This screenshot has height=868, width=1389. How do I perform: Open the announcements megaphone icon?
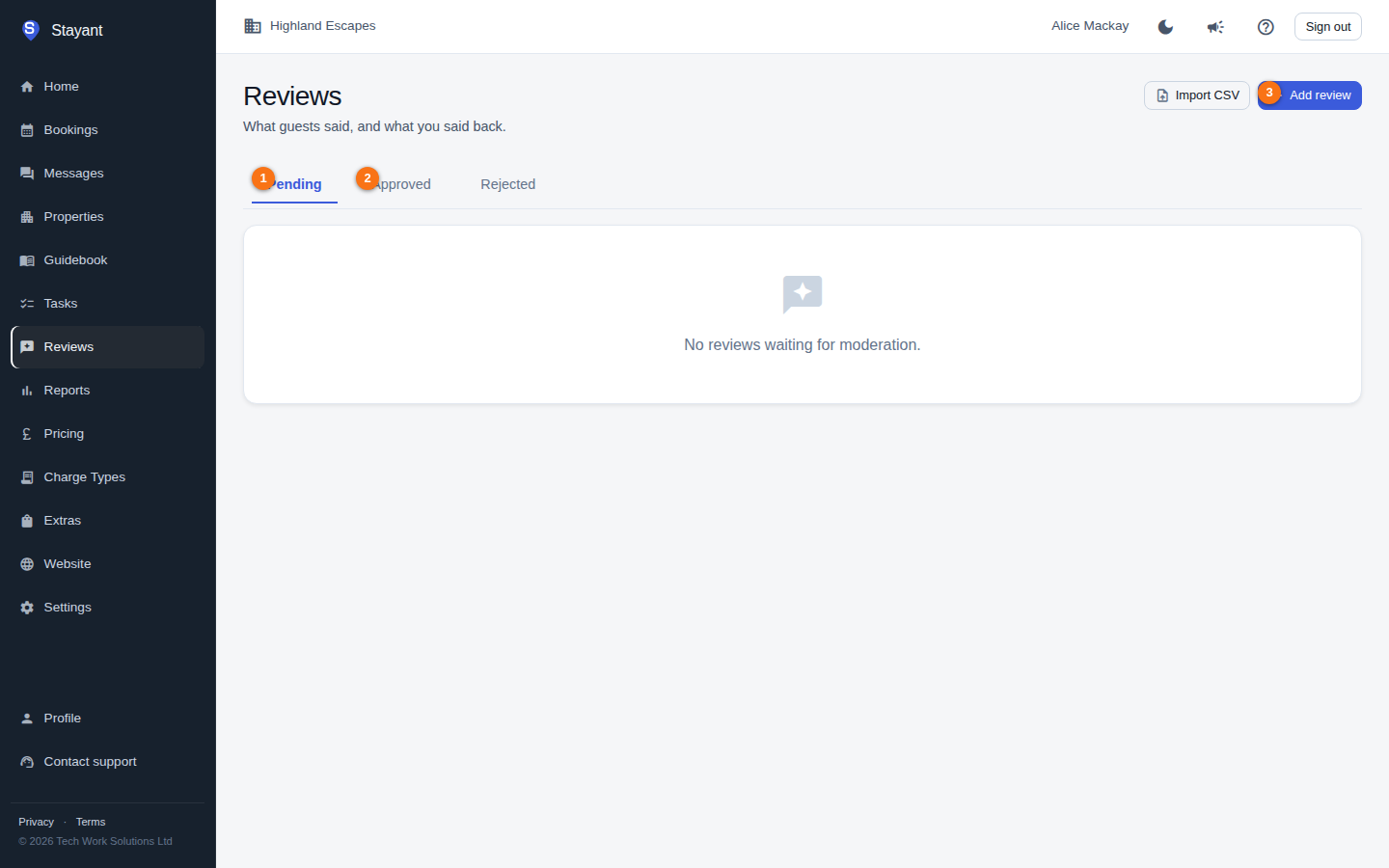tap(1215, 27)
